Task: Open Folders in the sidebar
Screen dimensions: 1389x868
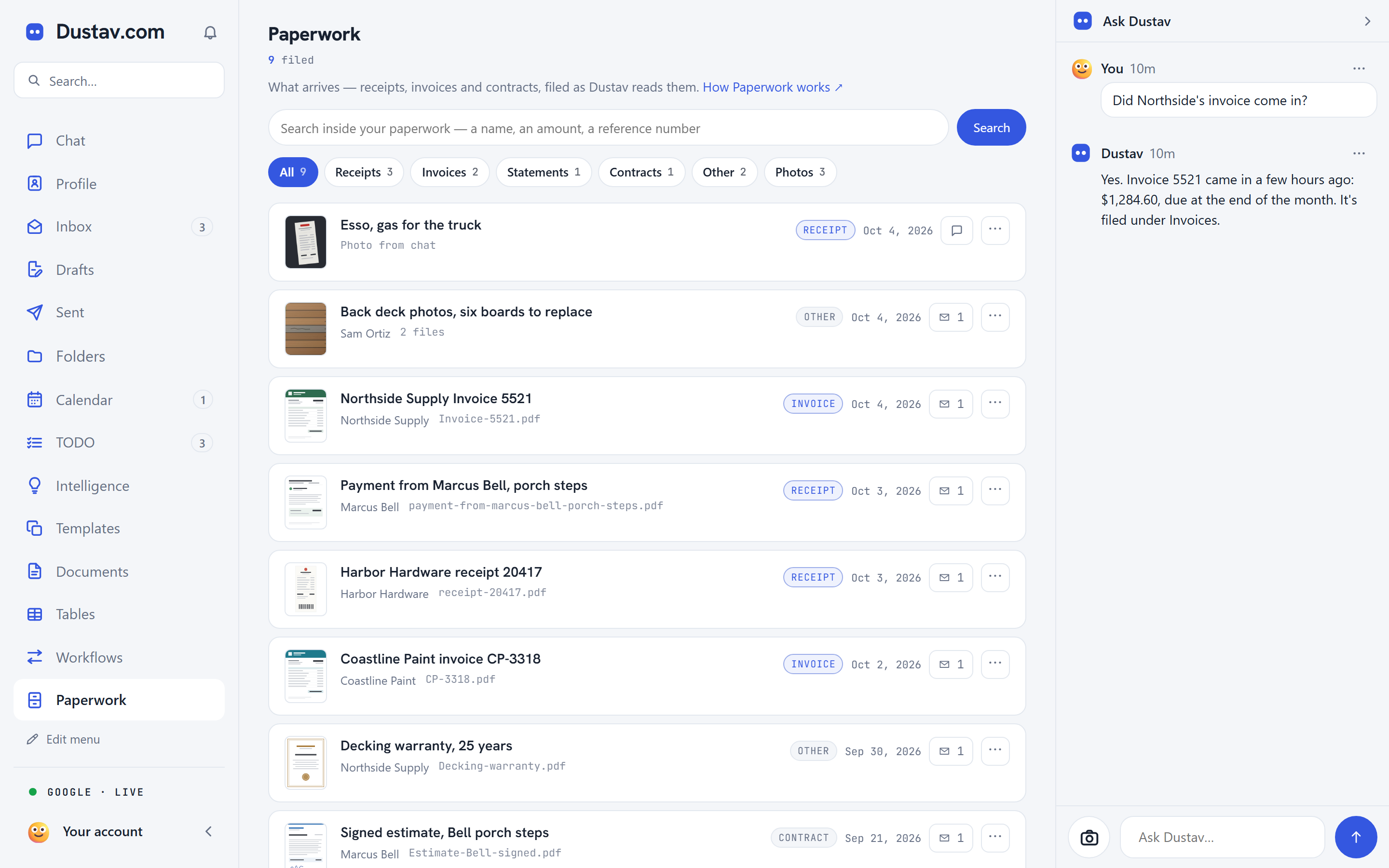Action: (119, 356)
